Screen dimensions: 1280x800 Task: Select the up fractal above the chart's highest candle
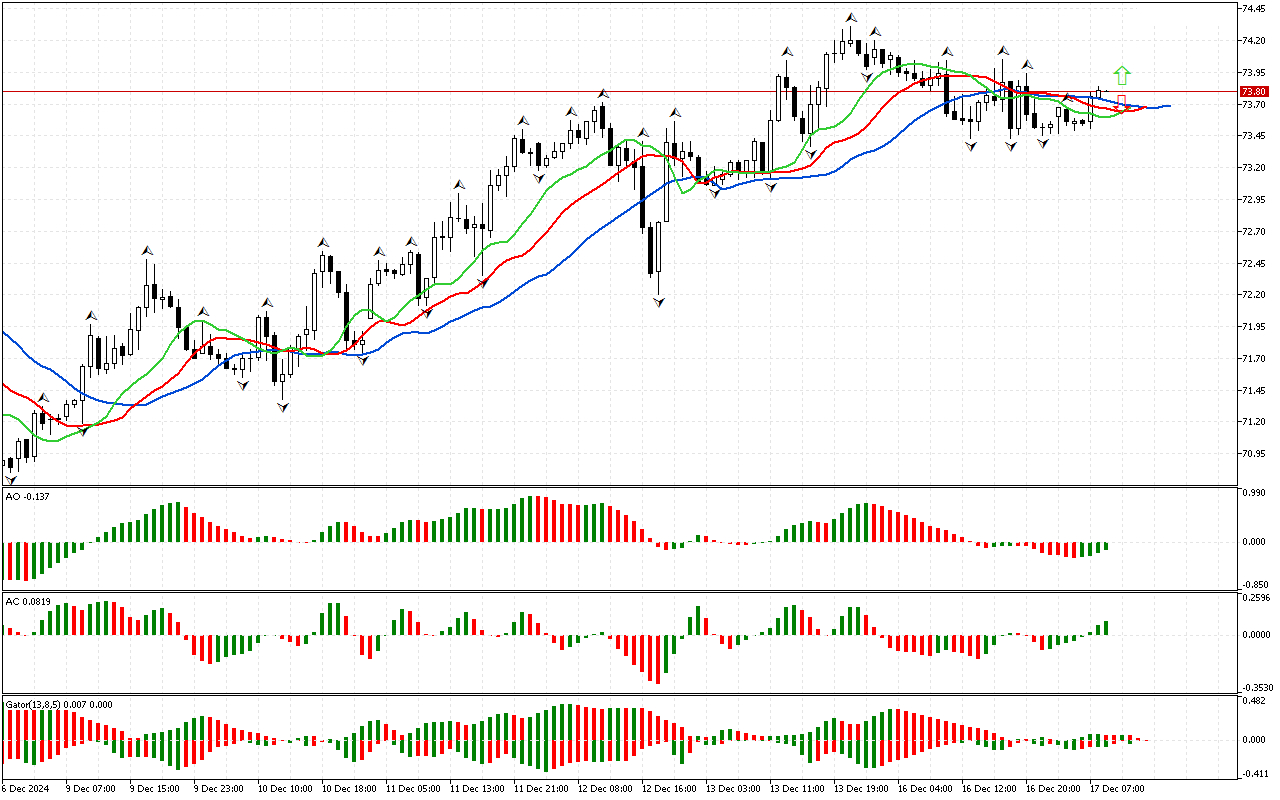850,17
